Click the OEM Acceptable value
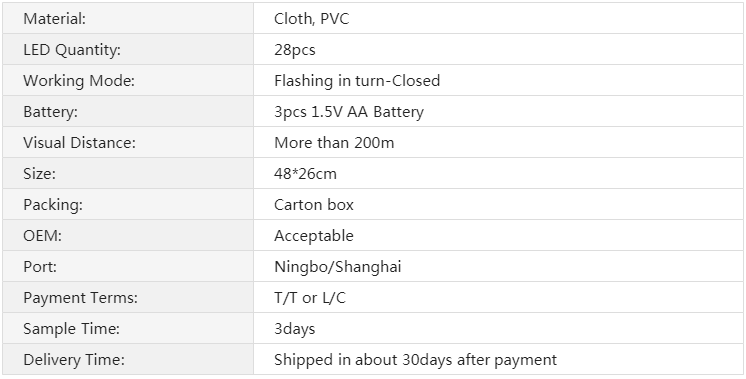 (314, 235)
